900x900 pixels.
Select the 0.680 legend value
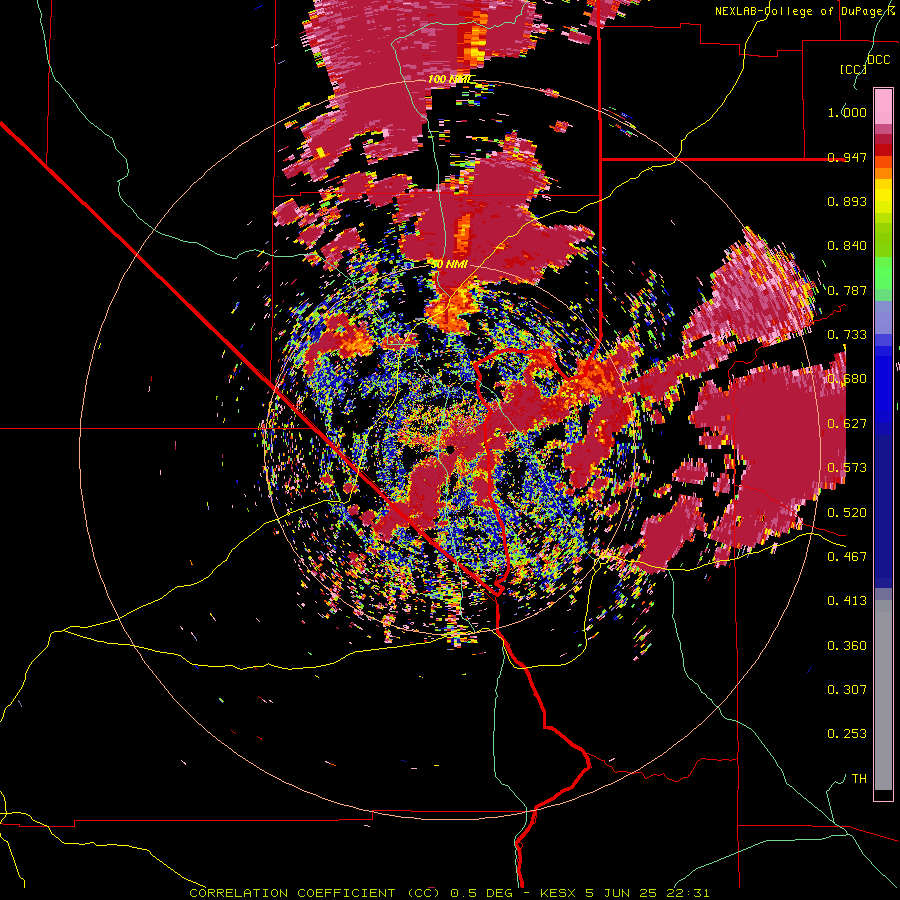[x=847, y=379]
